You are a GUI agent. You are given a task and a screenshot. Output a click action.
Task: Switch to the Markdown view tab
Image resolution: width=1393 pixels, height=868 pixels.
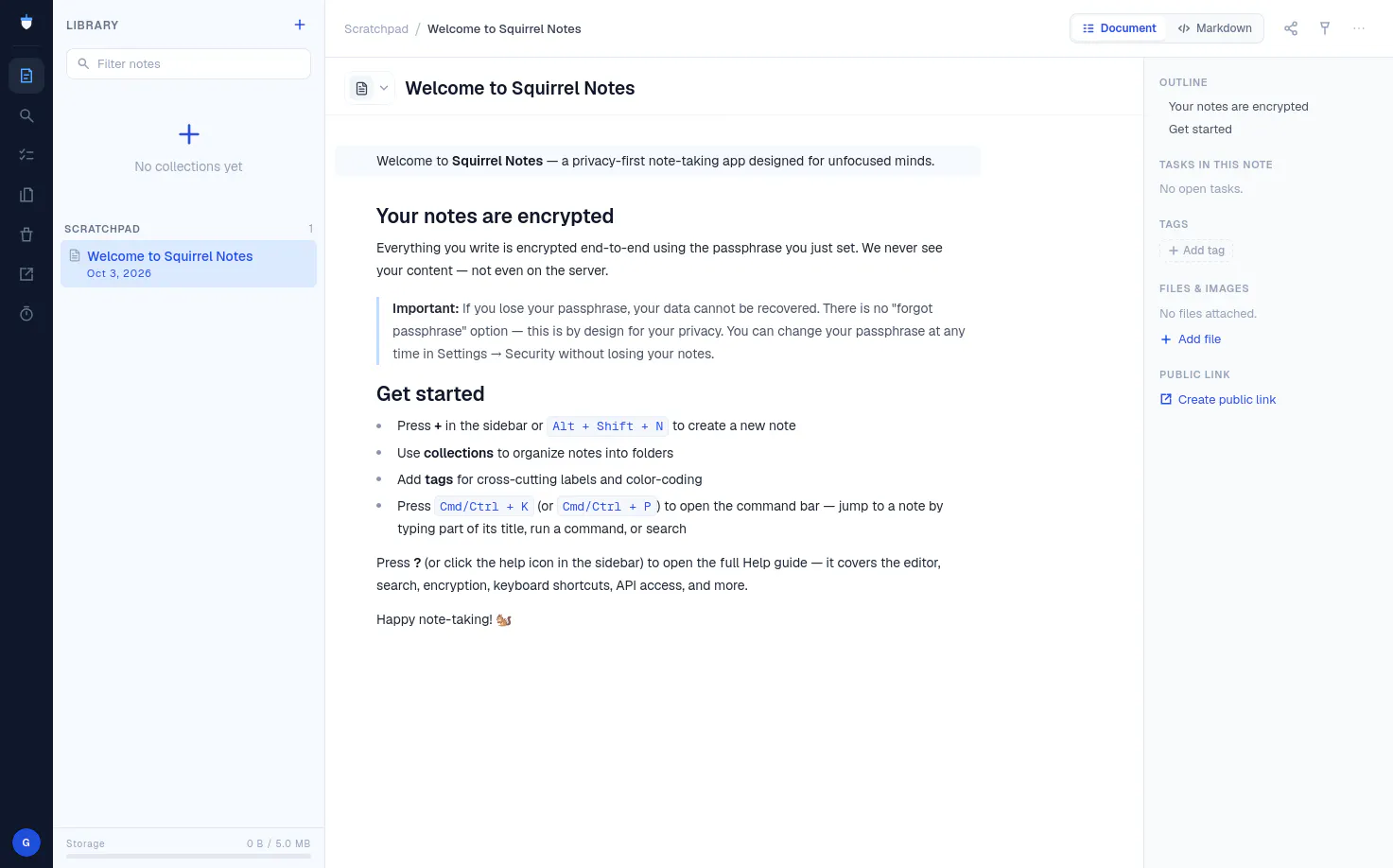[x=1215, y=28]
